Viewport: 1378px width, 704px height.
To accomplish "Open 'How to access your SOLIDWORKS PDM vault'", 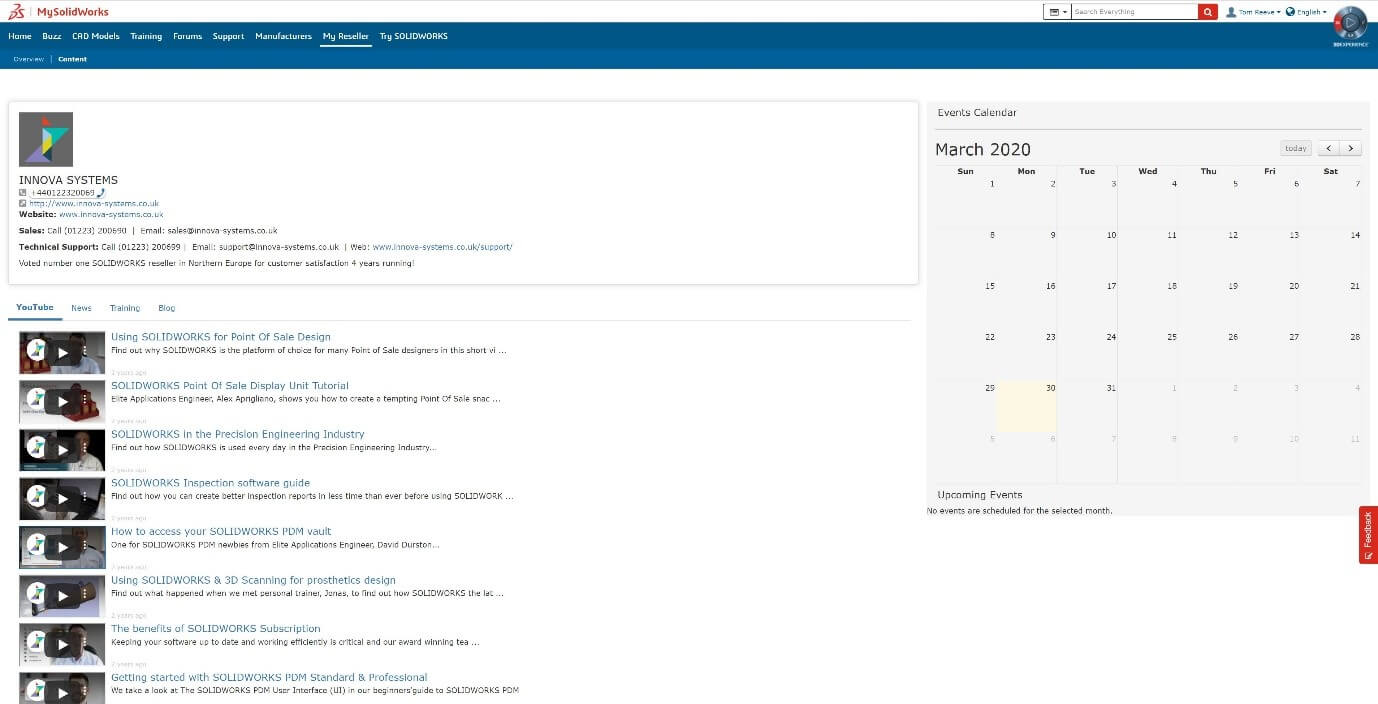I will (x=221, y=531).
